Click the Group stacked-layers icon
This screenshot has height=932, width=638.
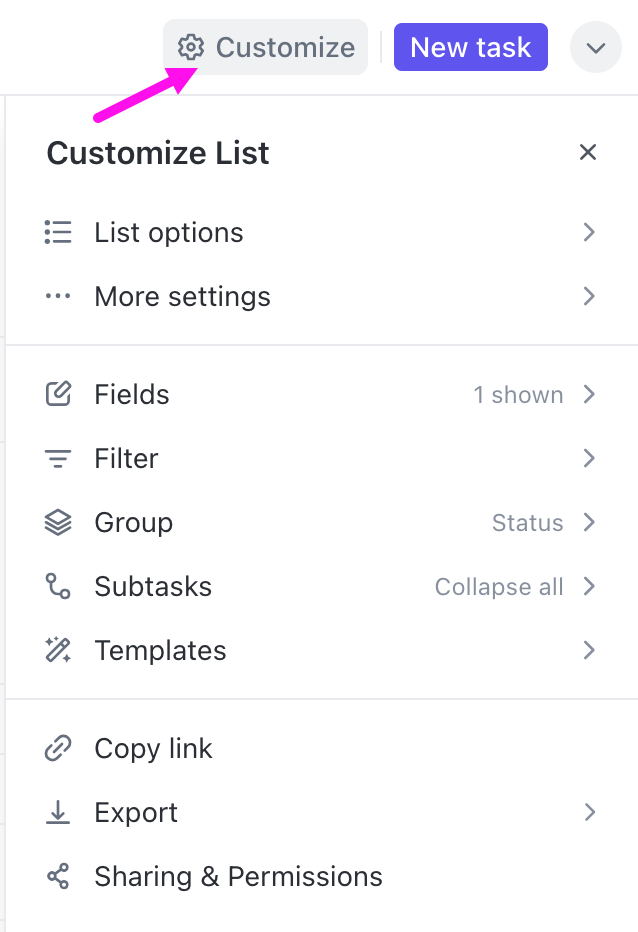[x=58, y=522]
